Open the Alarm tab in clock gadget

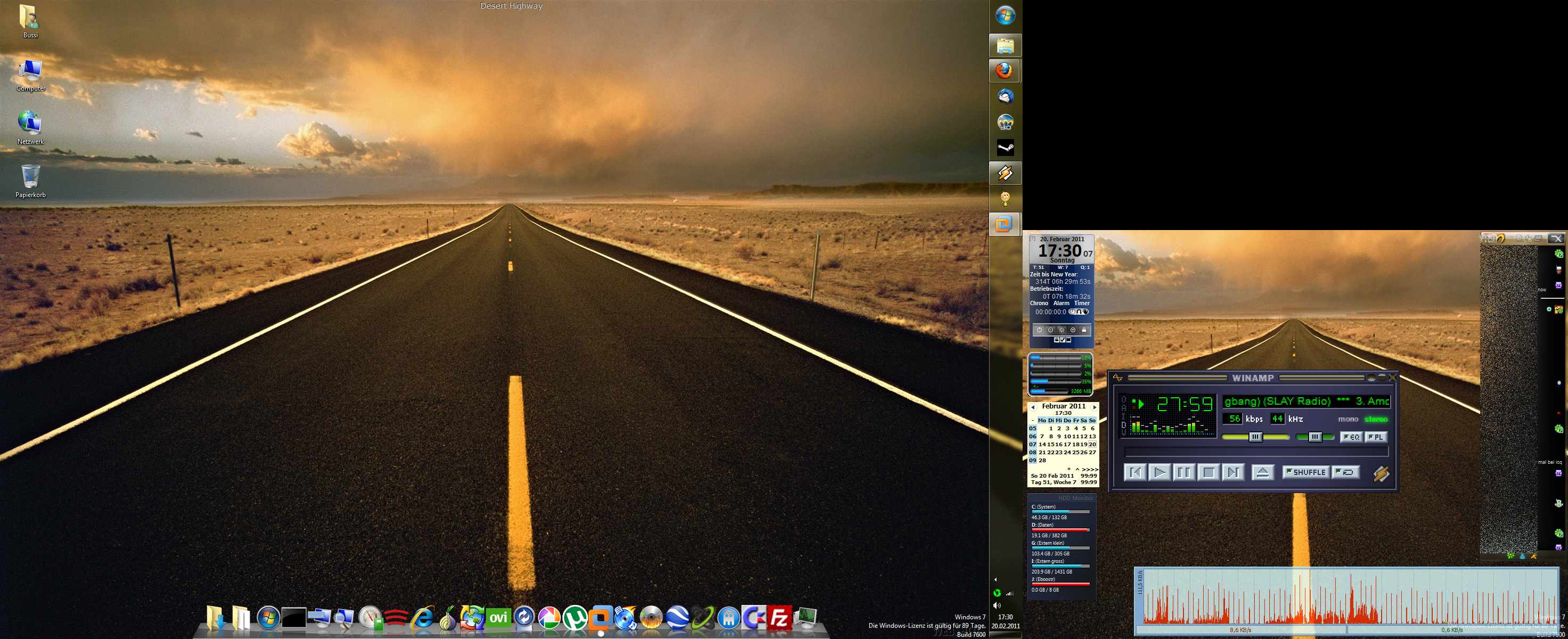1061,303
